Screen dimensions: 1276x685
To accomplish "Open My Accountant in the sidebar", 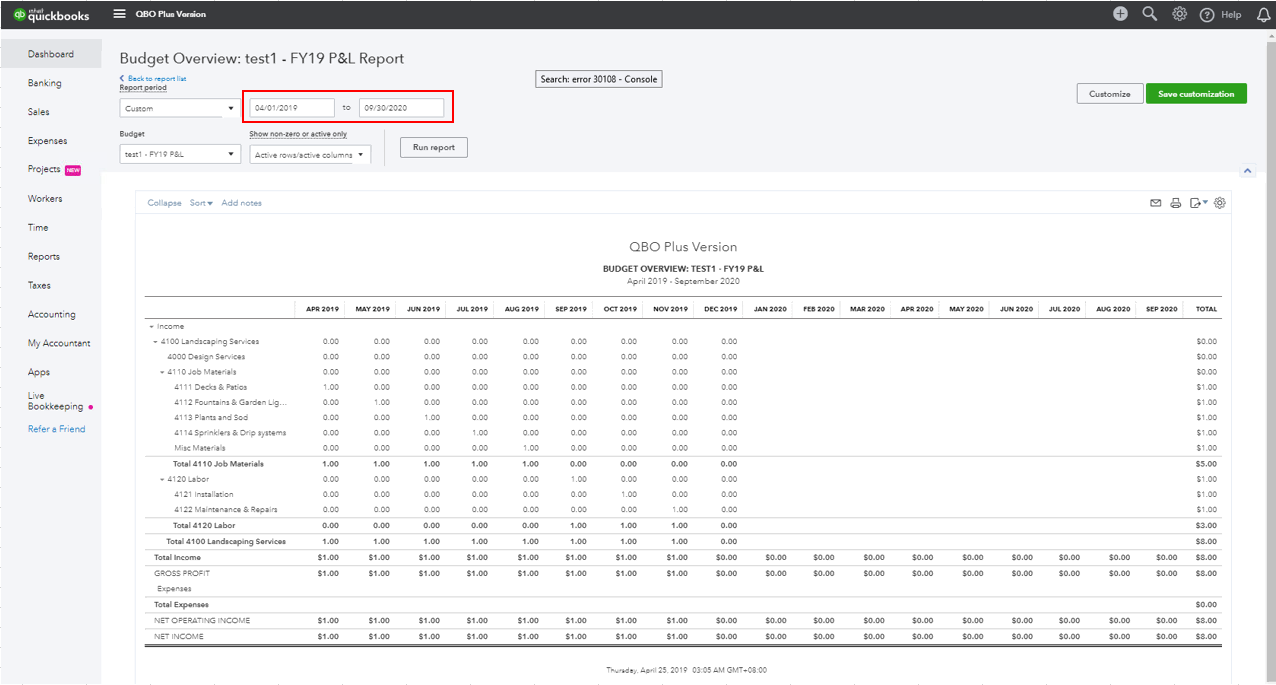I will point(59,343).
